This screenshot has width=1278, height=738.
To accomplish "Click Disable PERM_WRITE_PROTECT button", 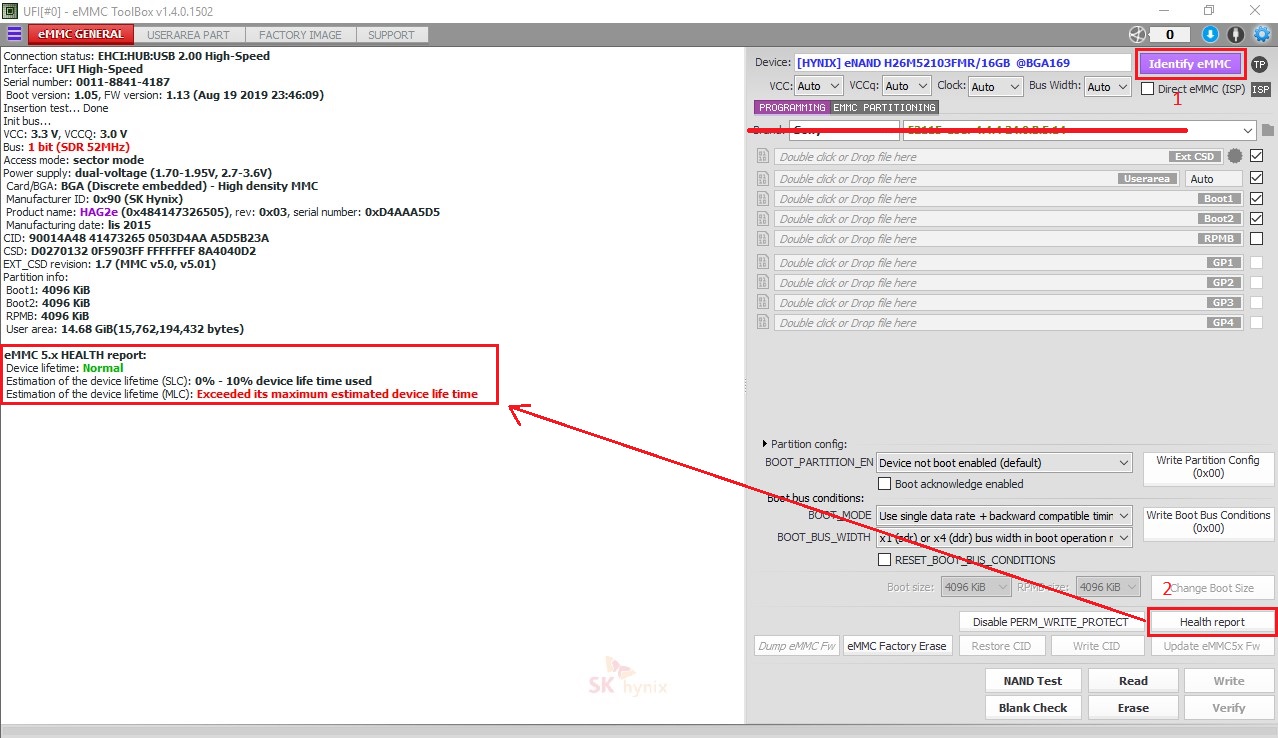I will (1050, 622).
